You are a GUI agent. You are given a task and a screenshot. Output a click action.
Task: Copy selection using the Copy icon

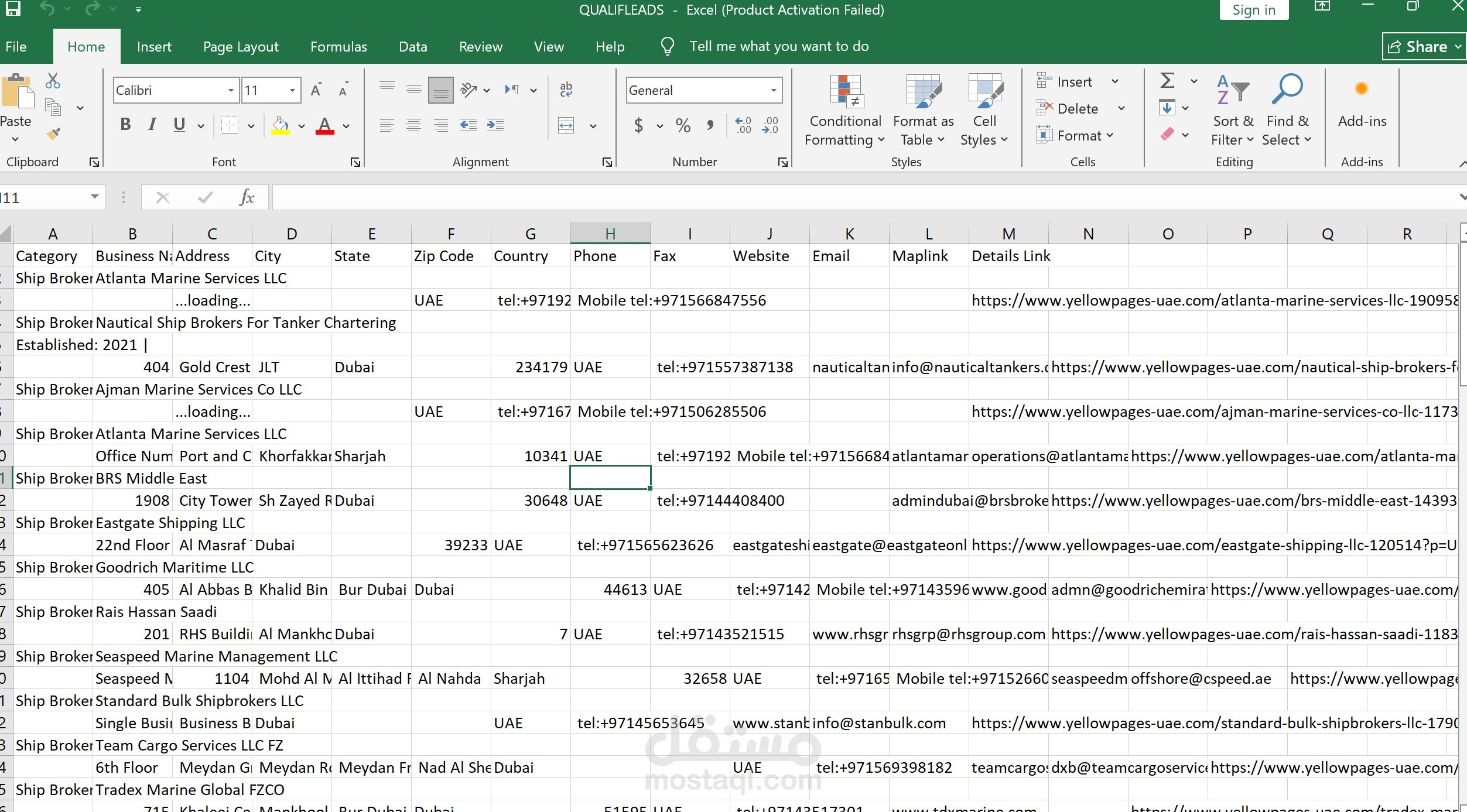(53, 107)
